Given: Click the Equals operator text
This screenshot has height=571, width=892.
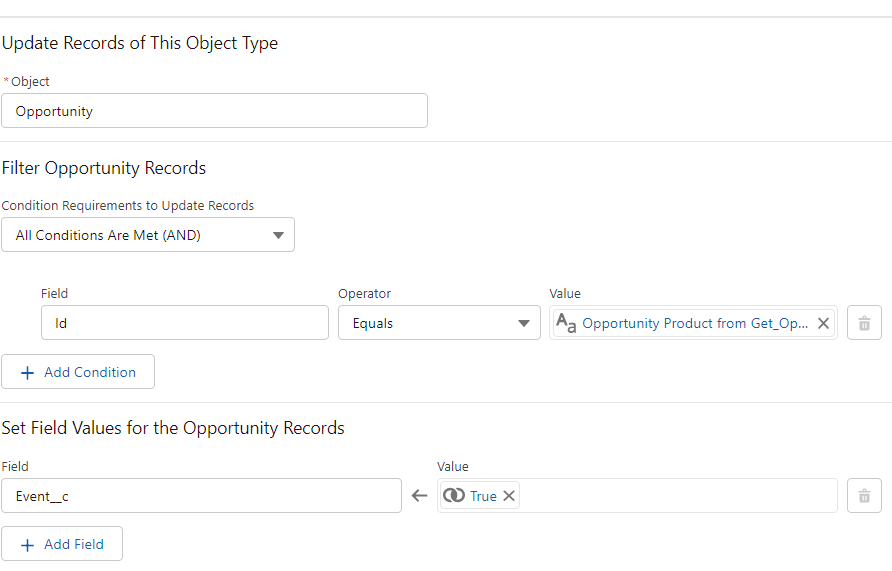Looking at the screenshot, I should pyautogui.click(x=372, y=323).
